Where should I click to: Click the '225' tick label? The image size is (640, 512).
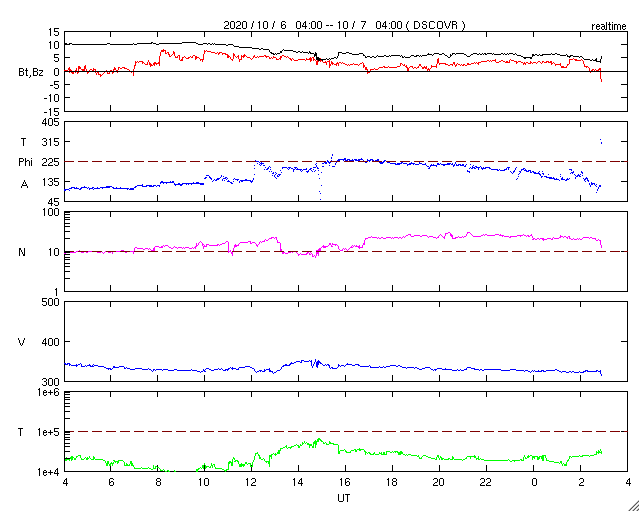pyautogui.click(x=51, y=163)
